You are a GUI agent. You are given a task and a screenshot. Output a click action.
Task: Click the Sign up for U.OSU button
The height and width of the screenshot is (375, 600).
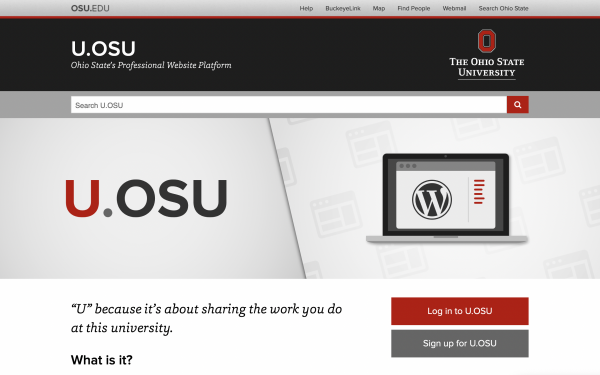[x=460, y=344]
